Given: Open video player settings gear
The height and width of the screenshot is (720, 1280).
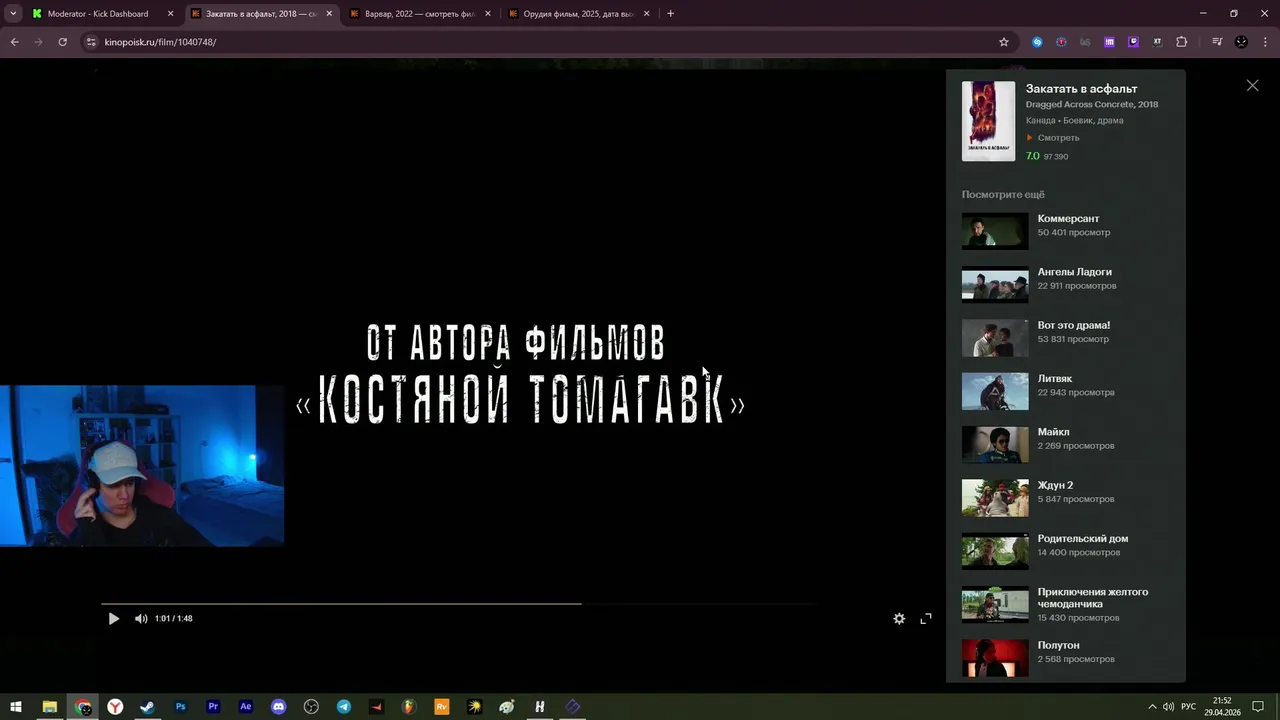Looking at the screenshot, I should 899,619.
